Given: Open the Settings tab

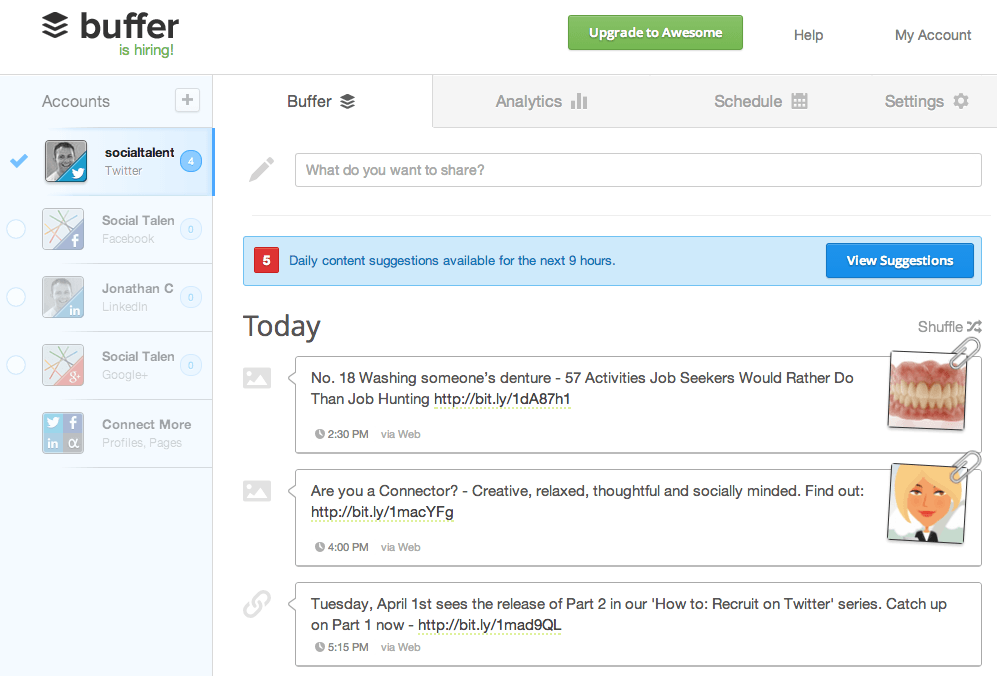Looking at the screenshot, I should (x=926, y=101).
